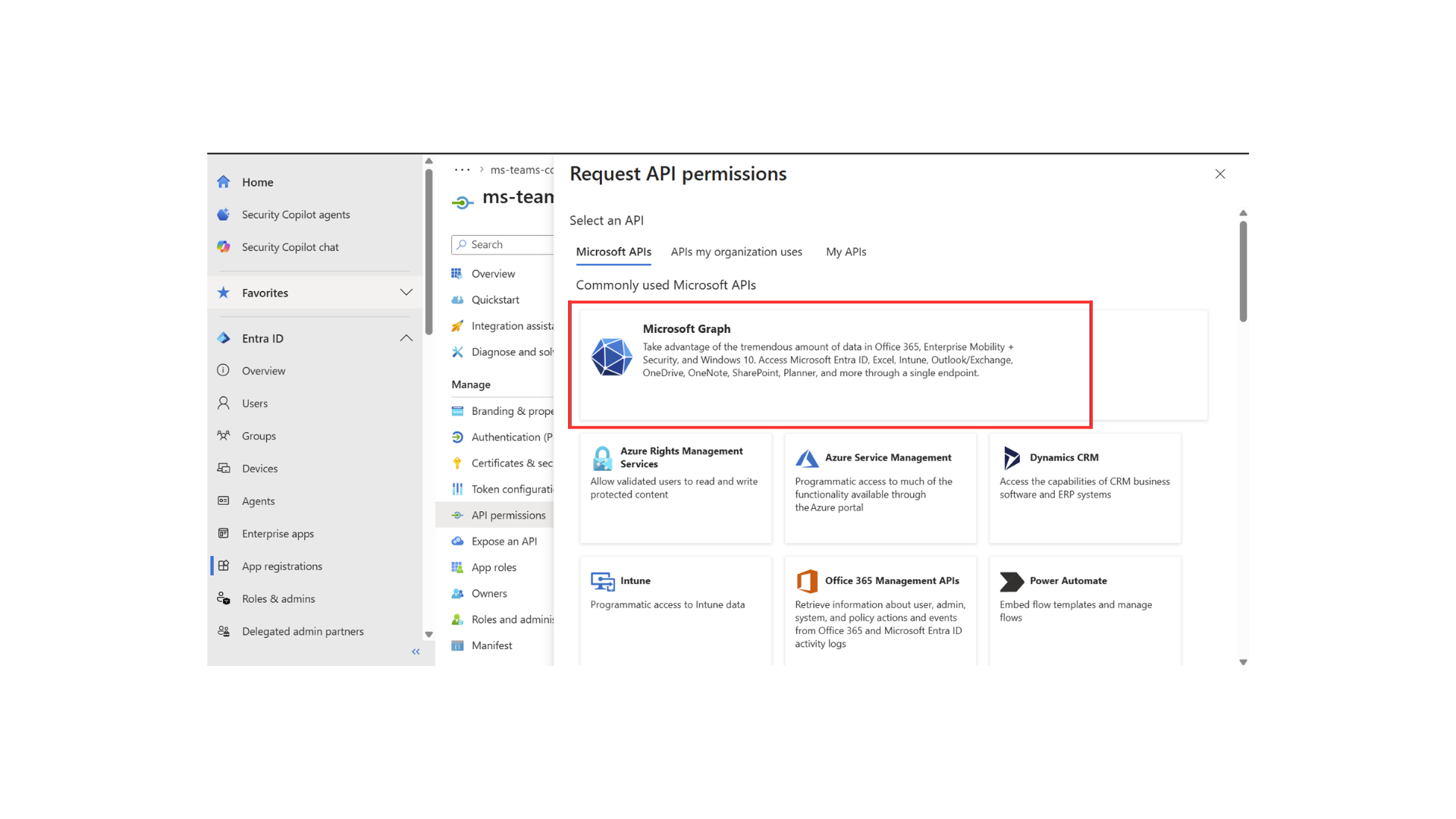Image resolution: width=1456 pixels, height=819 pixels.
Task: Click the sidebar scrollbar up arrow
Action: click(429, 162)
